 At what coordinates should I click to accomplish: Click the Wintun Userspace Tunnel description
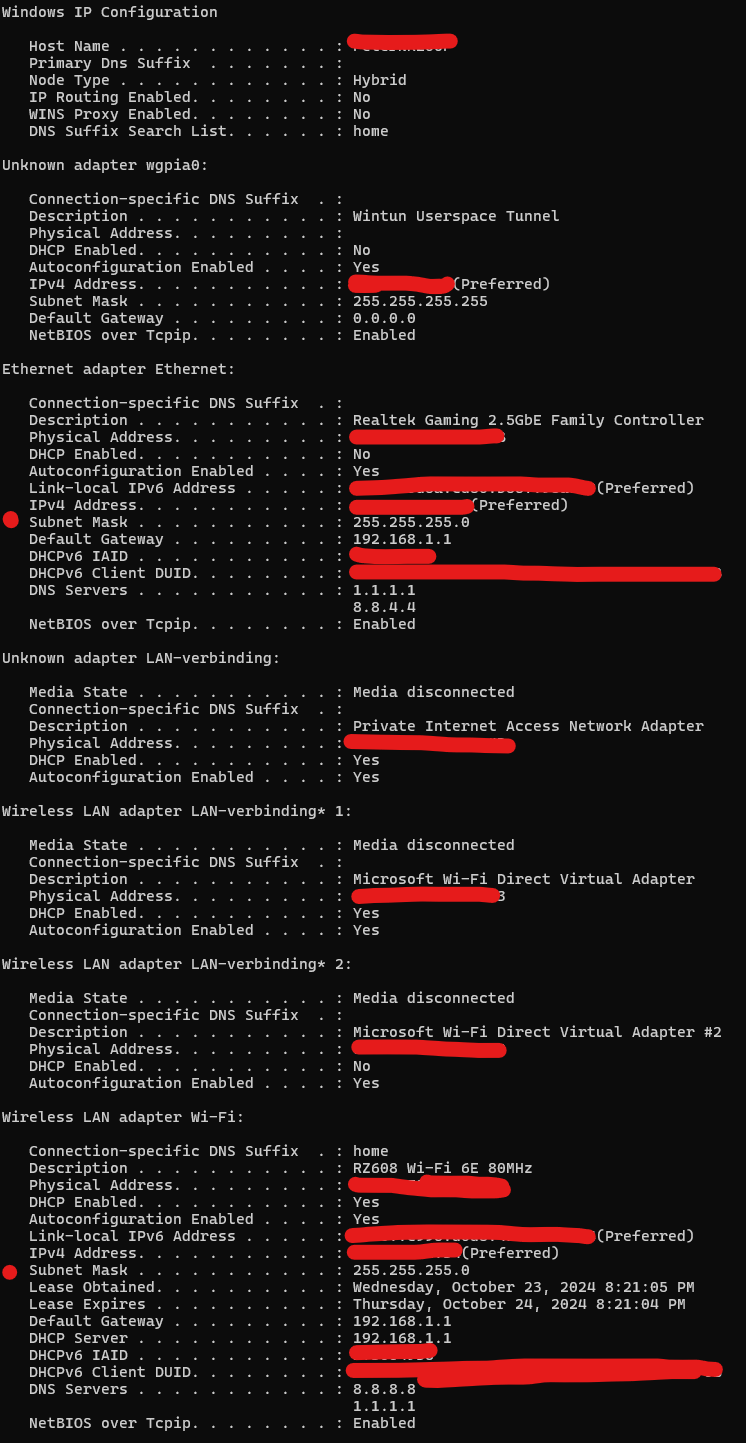click(x=456, y=216)
